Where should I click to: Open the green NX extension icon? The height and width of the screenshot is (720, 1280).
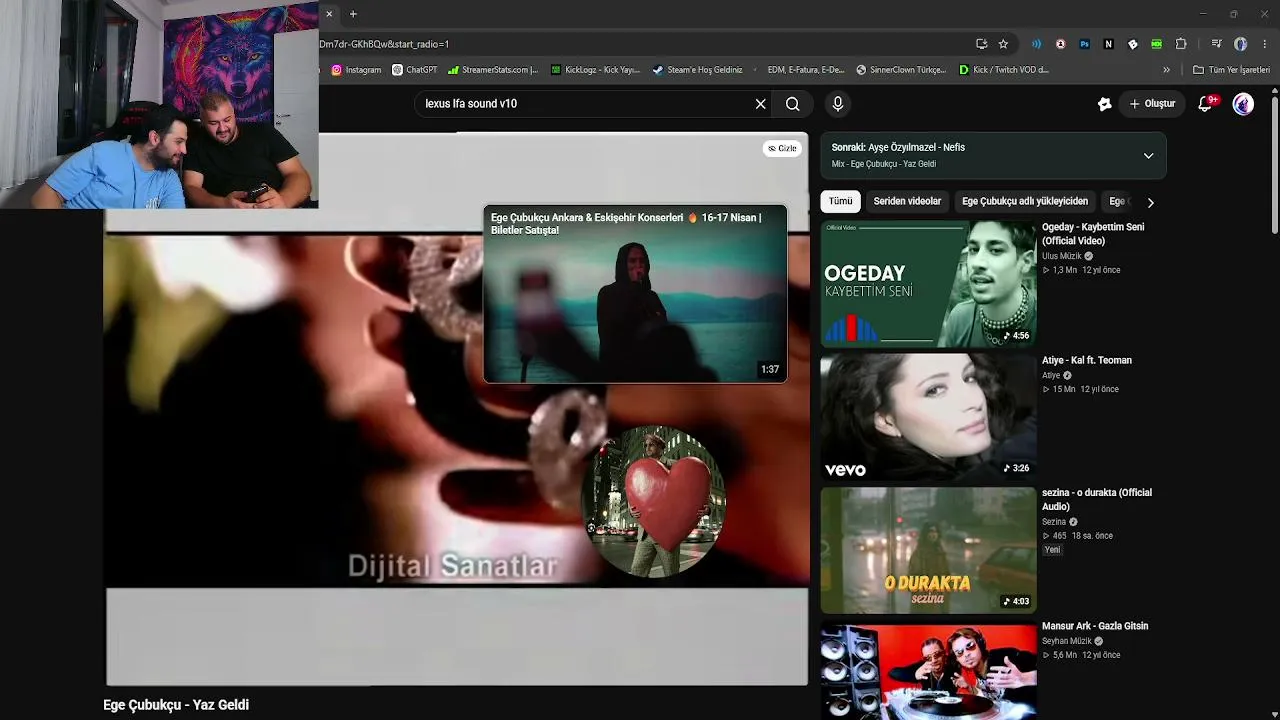click(x=1156, y=44)
